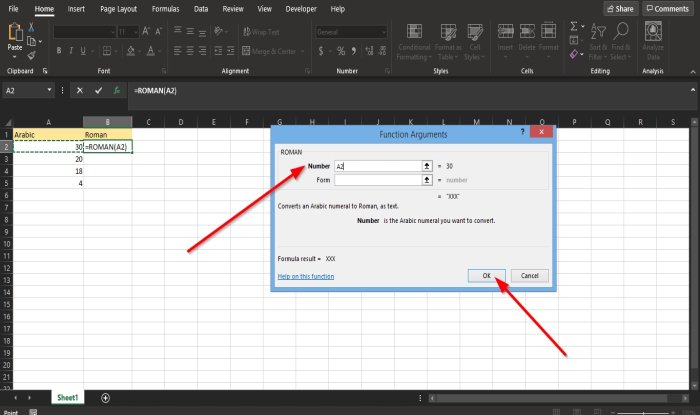Click OK in the Function Arguments dialog
This screenshot has width=700, height=415.
pyautogui.click(x=487, y=276)
